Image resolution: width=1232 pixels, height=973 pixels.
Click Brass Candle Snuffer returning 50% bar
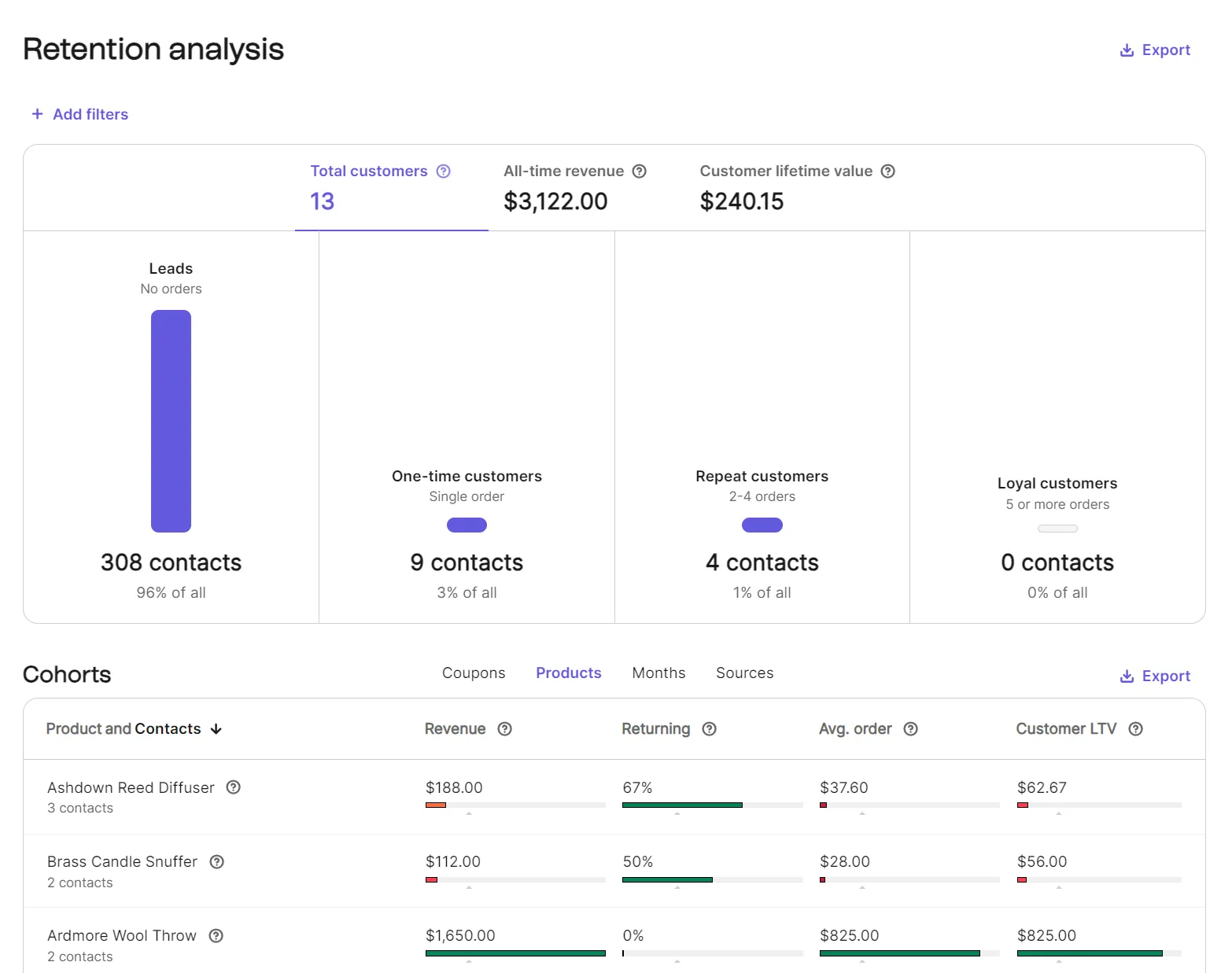click(712, 879)
